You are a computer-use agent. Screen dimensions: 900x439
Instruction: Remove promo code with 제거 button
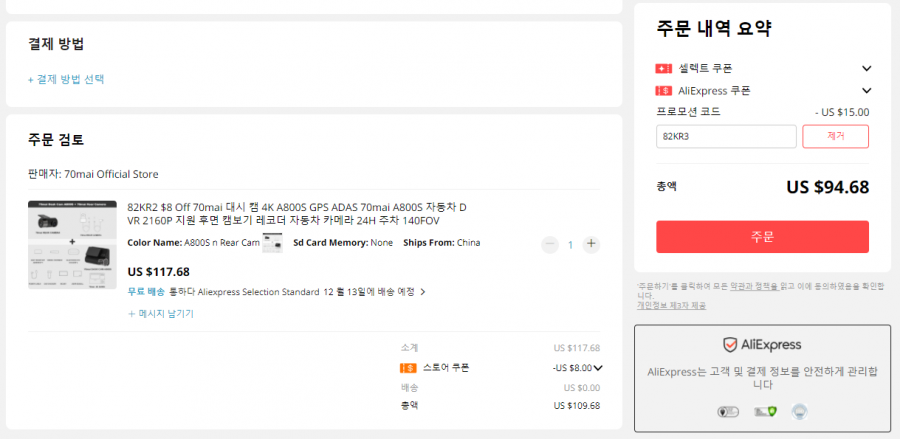[835, 137]
